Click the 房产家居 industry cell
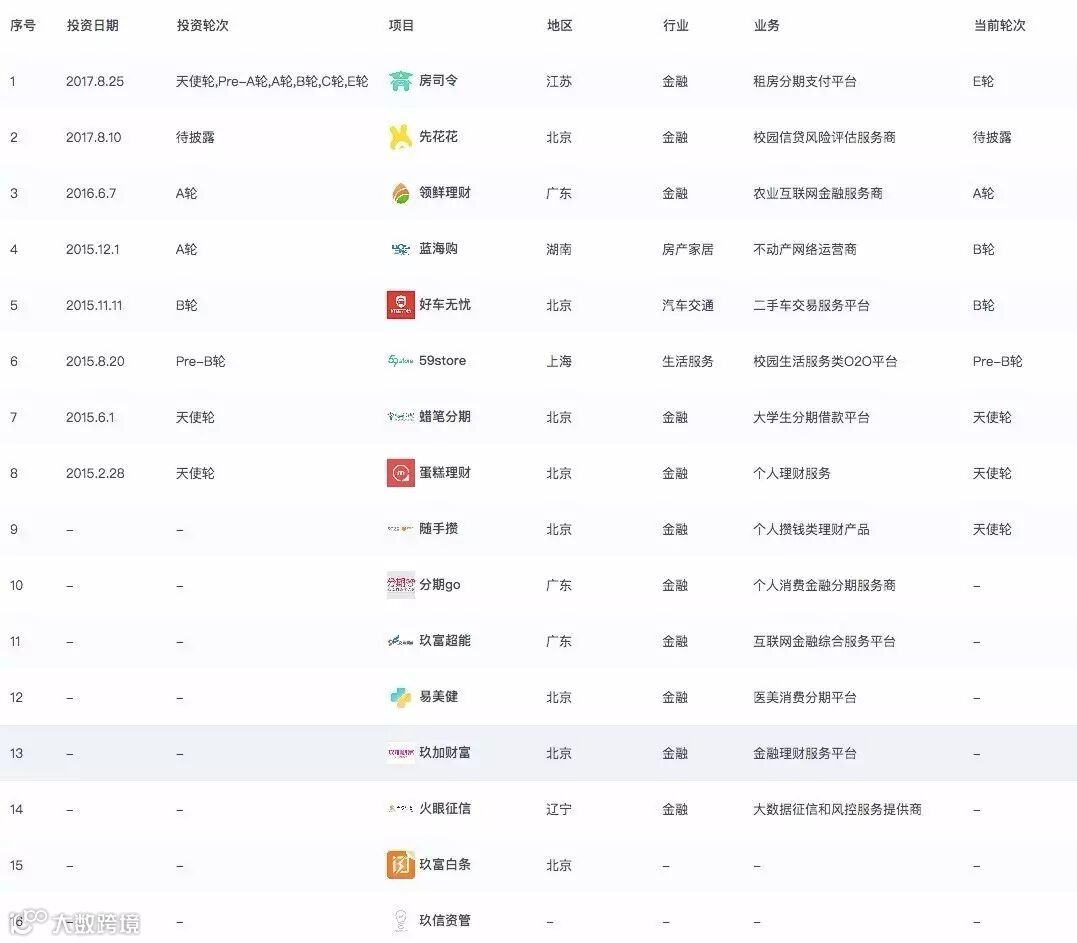Image resolution: width=1077 pixels, height=943 pixels. tap(688, 249)
